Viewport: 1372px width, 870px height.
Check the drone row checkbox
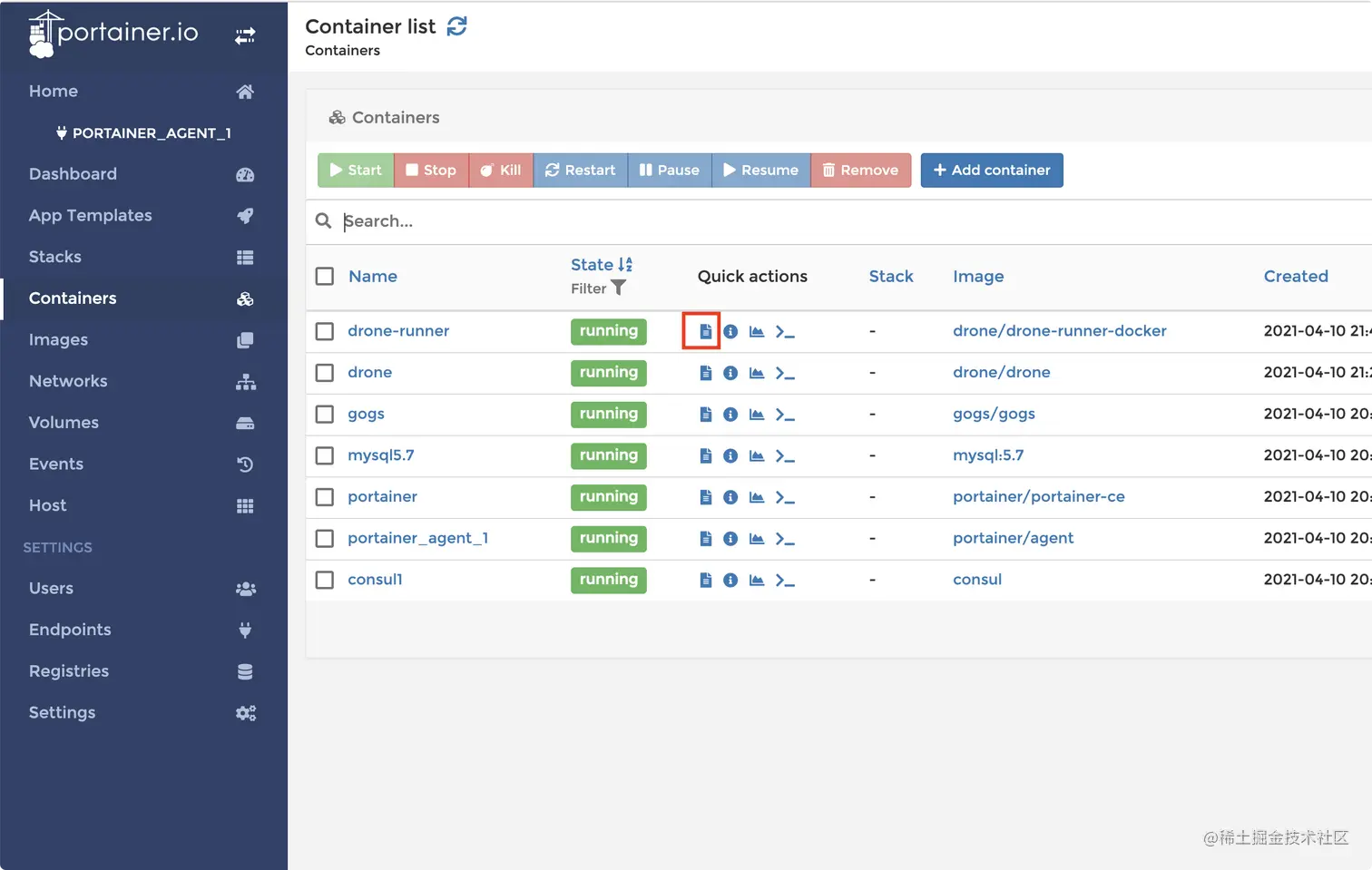(325, 373)
